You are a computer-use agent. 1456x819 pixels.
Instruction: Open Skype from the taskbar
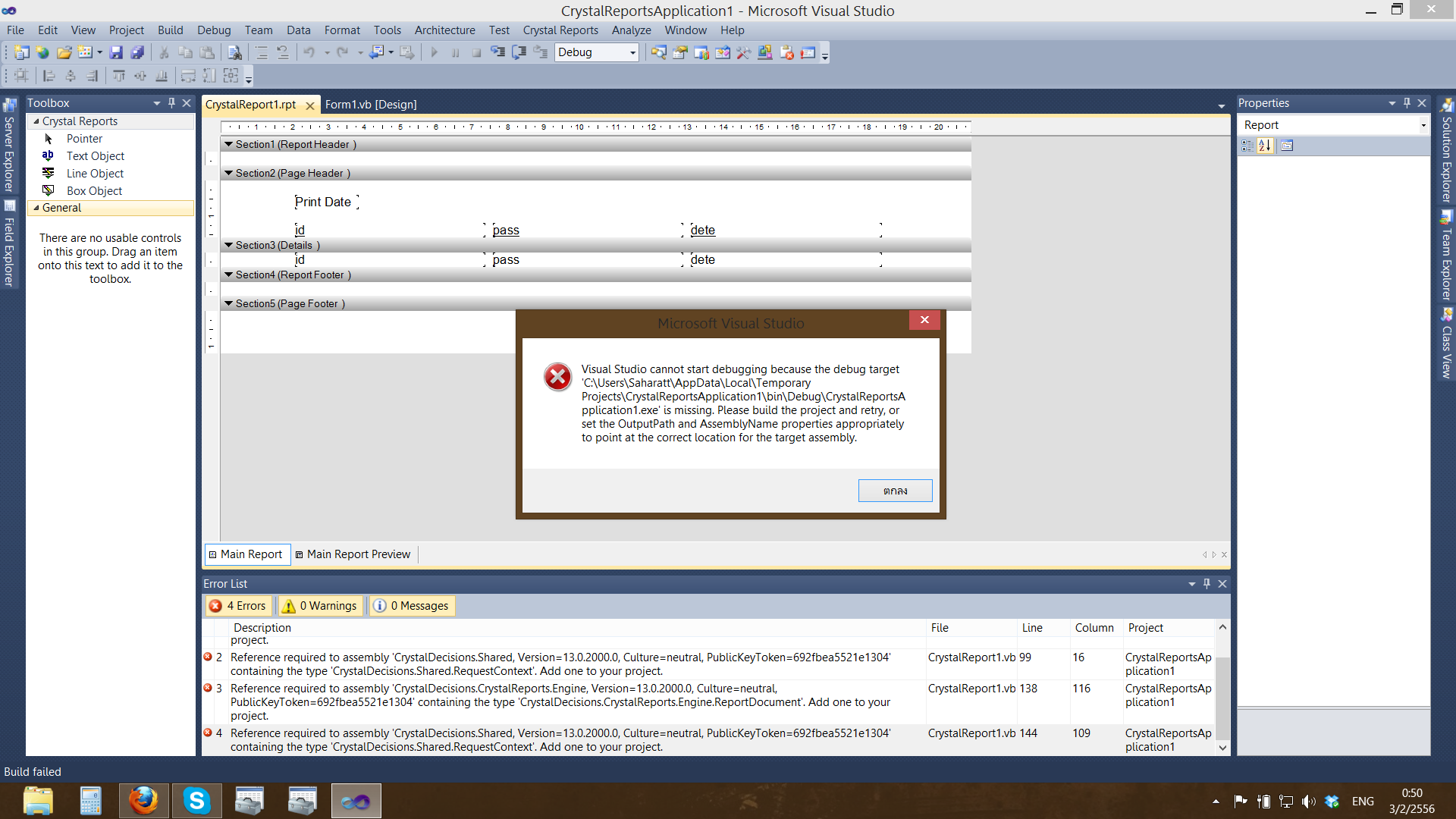point(196,801)
